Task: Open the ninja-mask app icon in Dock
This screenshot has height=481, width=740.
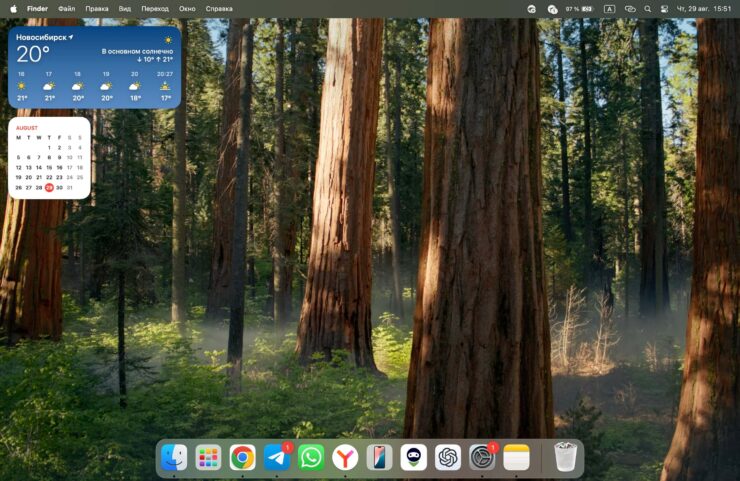Action: point(413,457)
